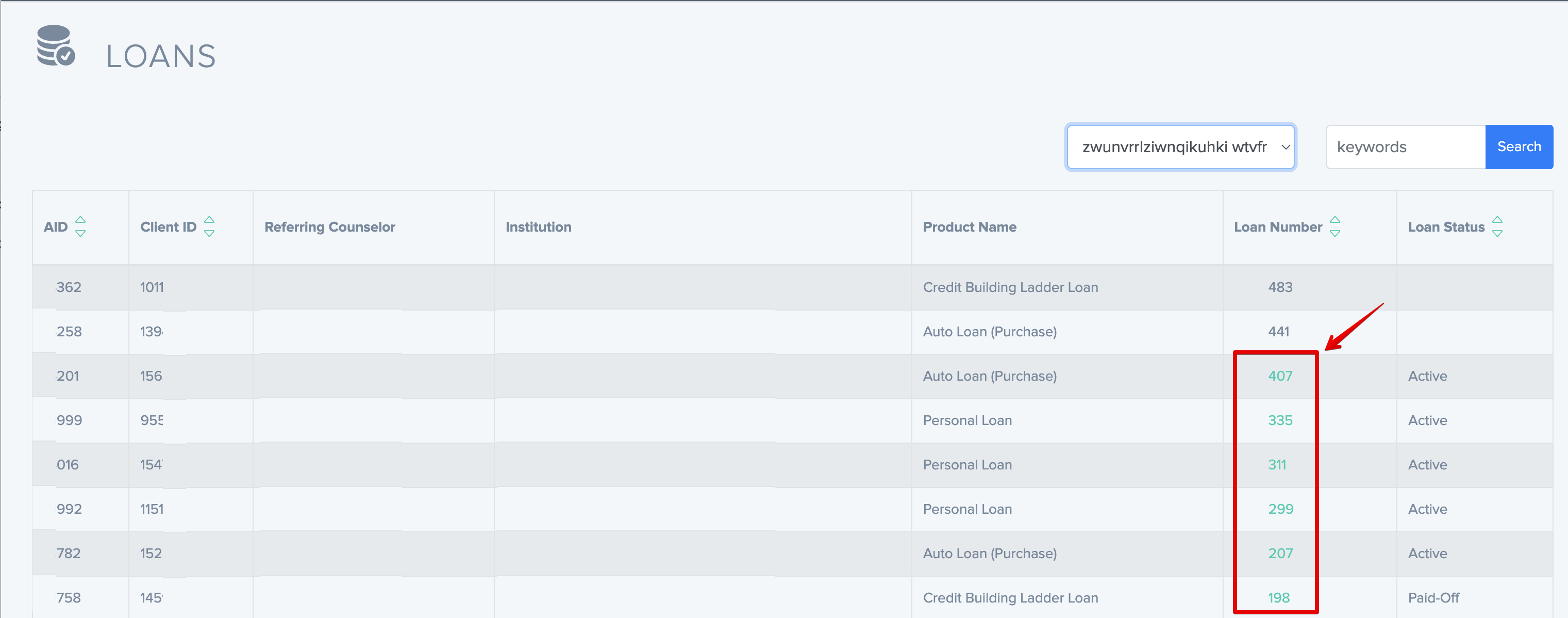Open loan number 207 link
Screen dimensions: 1568x618
tap(1280, 554)
